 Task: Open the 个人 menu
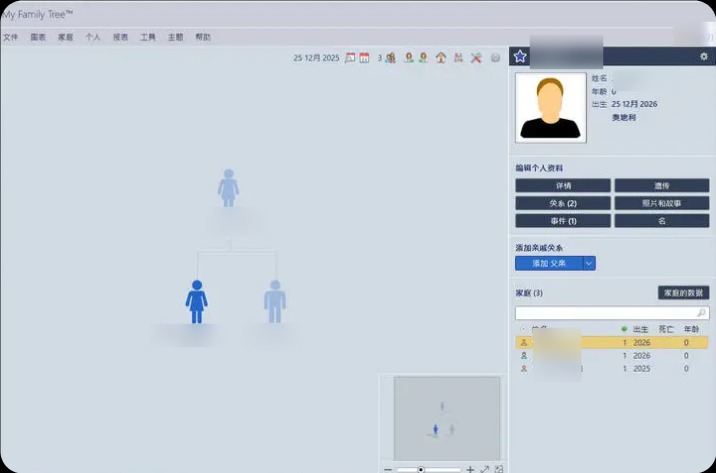pos(93,37)
